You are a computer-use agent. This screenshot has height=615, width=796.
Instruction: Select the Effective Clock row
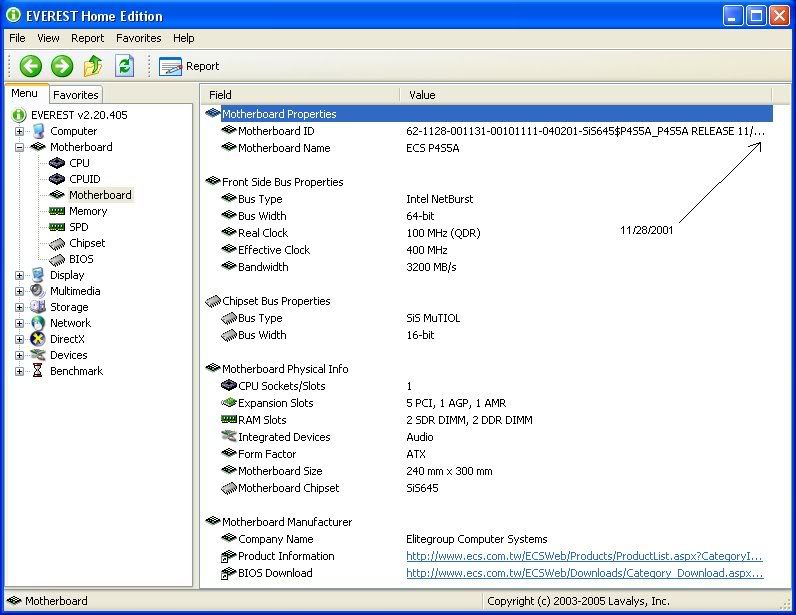click(488, 250)
